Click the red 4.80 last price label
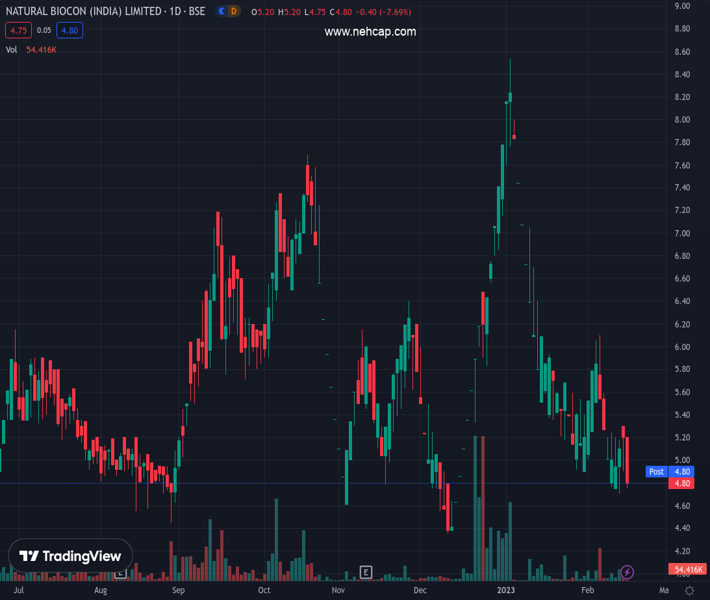 [x=684, y=483]
